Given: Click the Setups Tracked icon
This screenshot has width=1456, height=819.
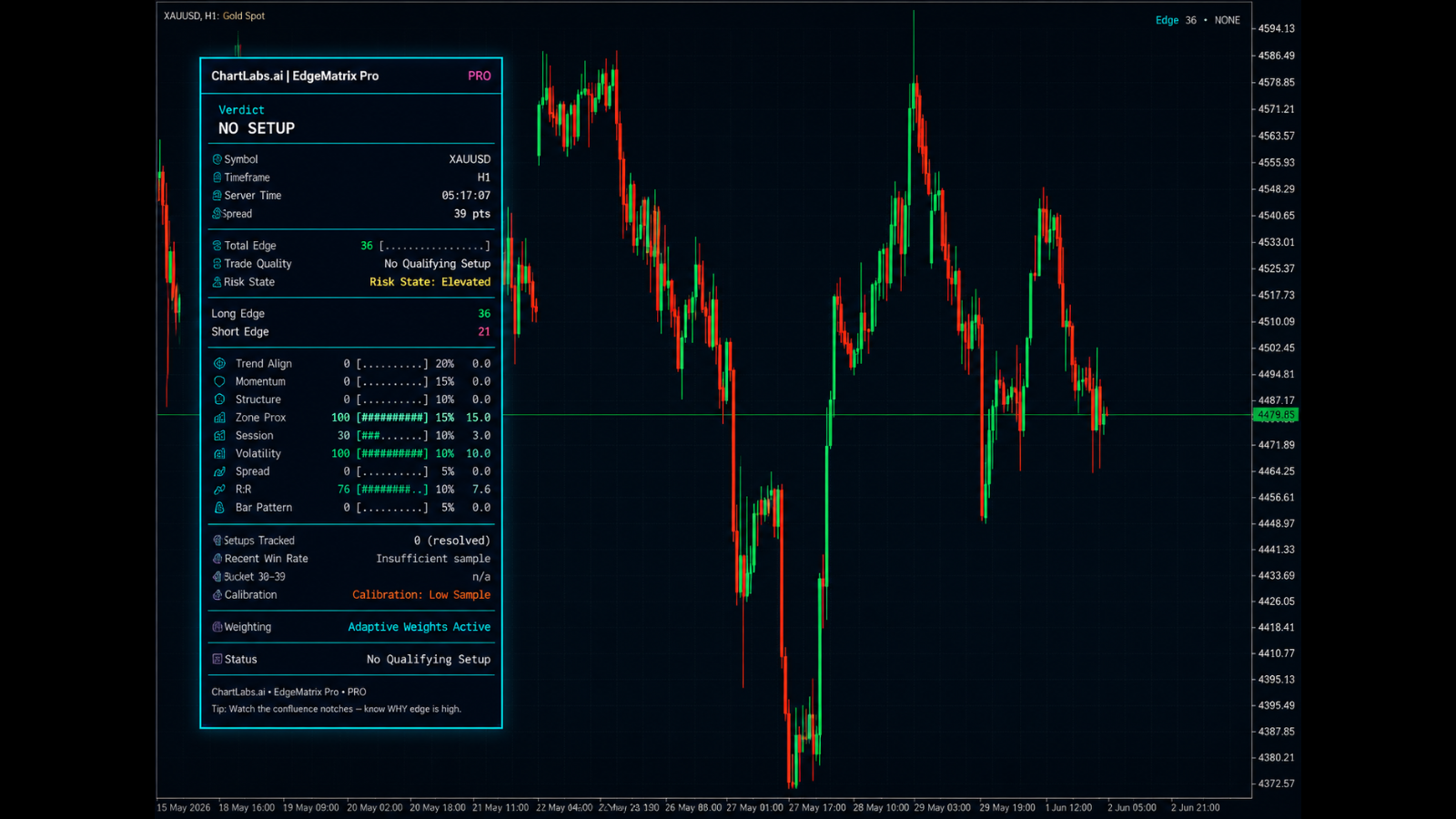Looking at the screenshot, I should (x=217, y=541).
